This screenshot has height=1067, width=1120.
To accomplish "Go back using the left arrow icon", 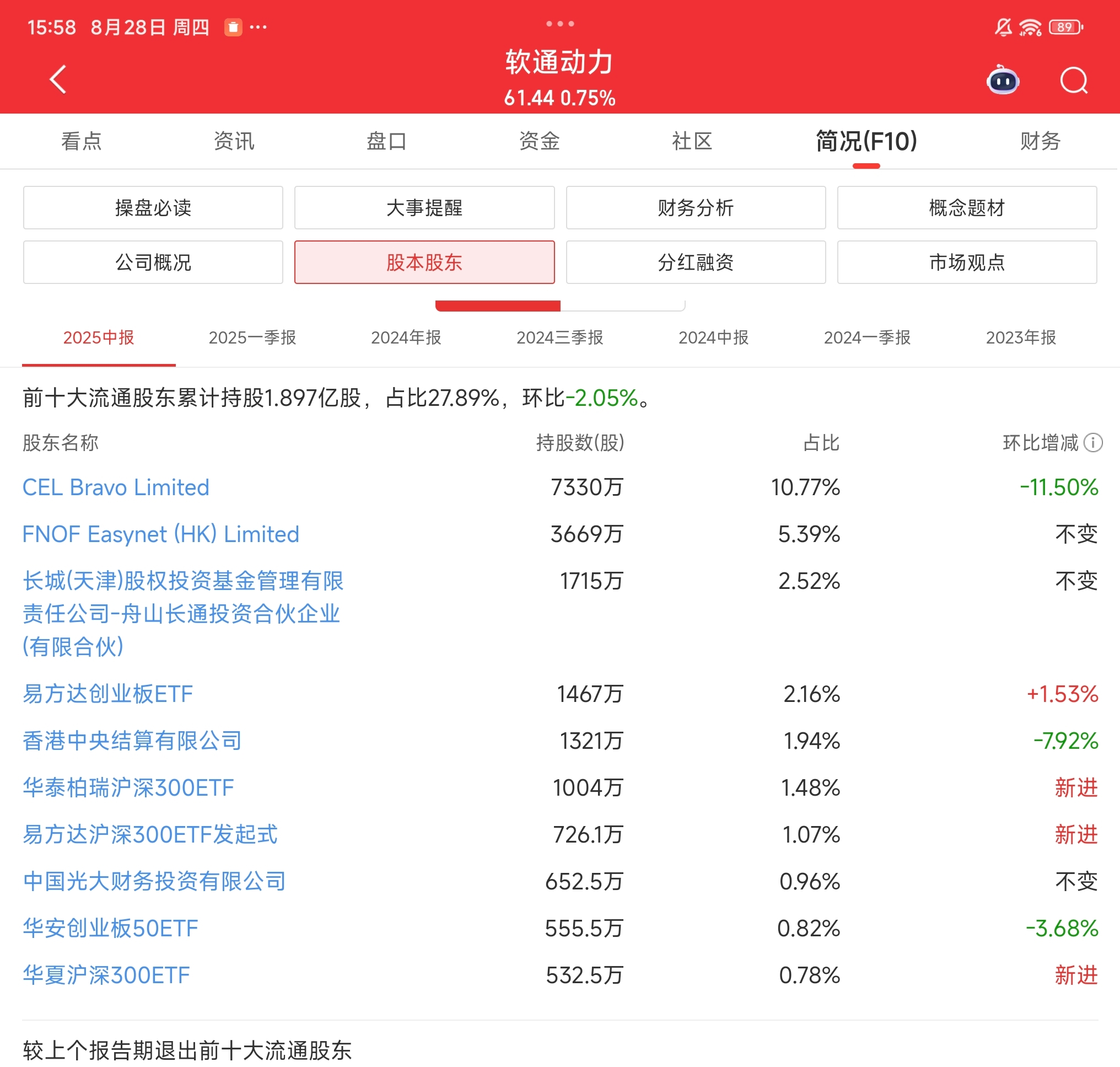I will (x=58, y=79).
